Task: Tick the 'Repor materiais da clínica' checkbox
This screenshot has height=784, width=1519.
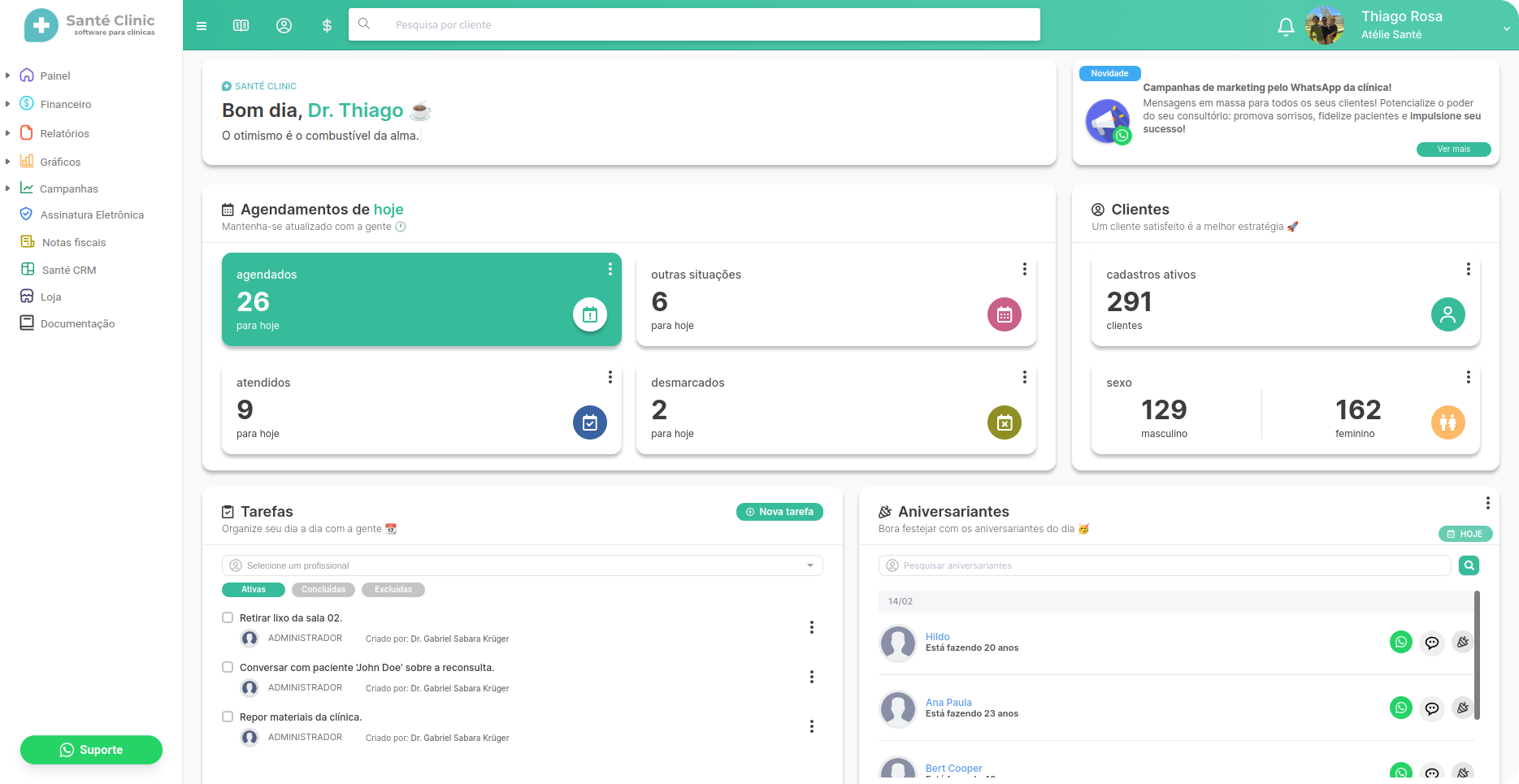Action: click(x=228, y=717)
